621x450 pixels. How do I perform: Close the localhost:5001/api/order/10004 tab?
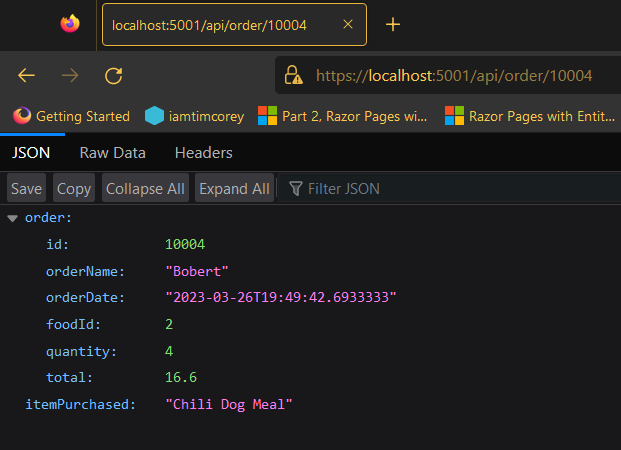(348, 25)
